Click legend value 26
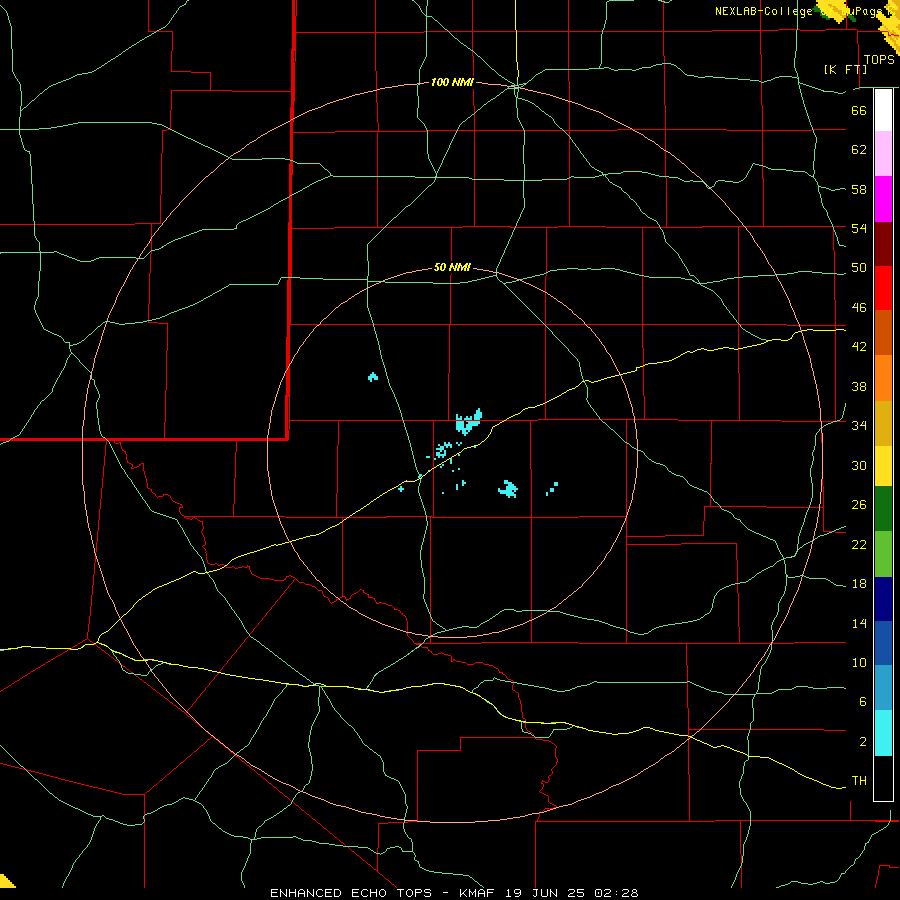Screen dimensions: 900x900 [859, 505]
